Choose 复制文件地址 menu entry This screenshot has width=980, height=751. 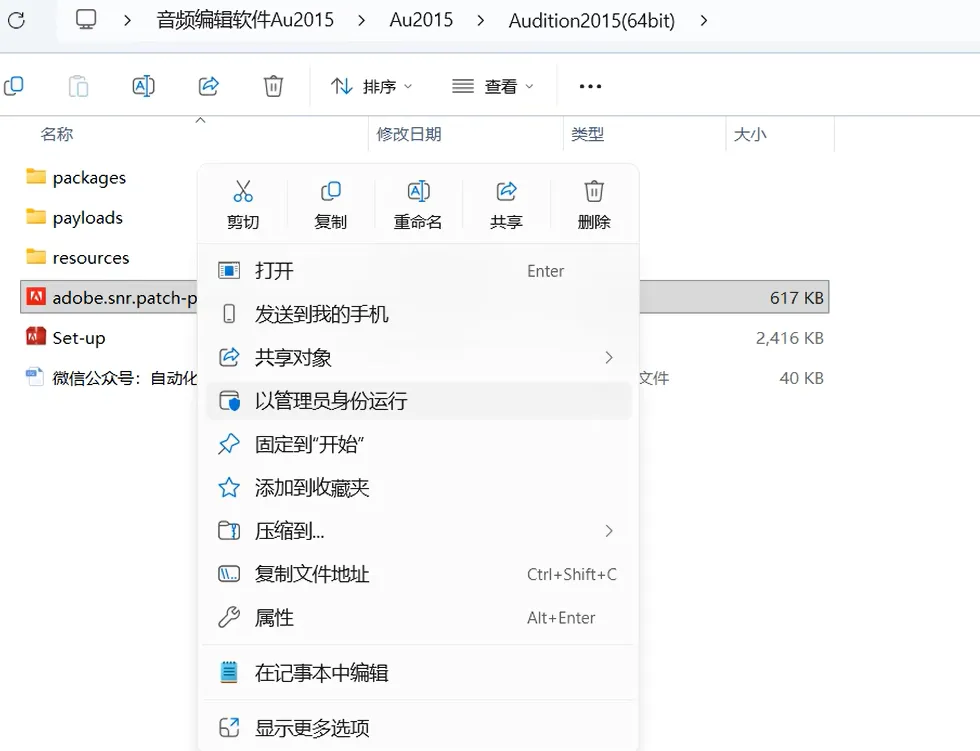(419, 574)
